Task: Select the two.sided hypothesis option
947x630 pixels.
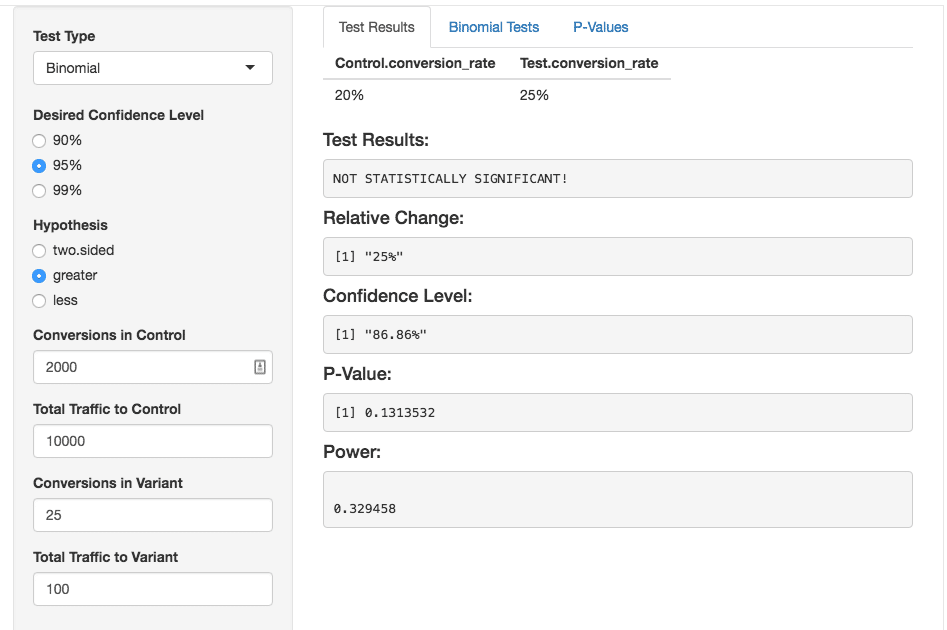Action: click(x=39, y=251)
